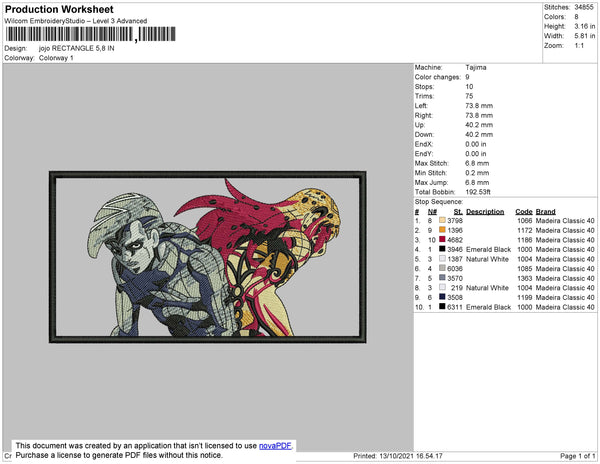
Task: Click the Up value 40.2 mm
Action: 479,125
